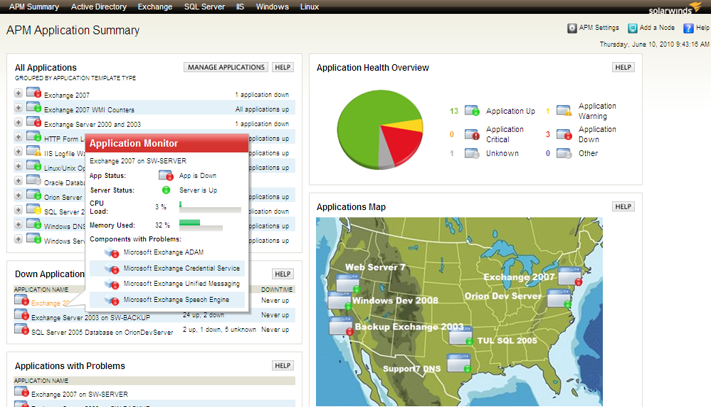Click Help in All Applications panel
Screen dimensions: 711x407
pos(282,67)
